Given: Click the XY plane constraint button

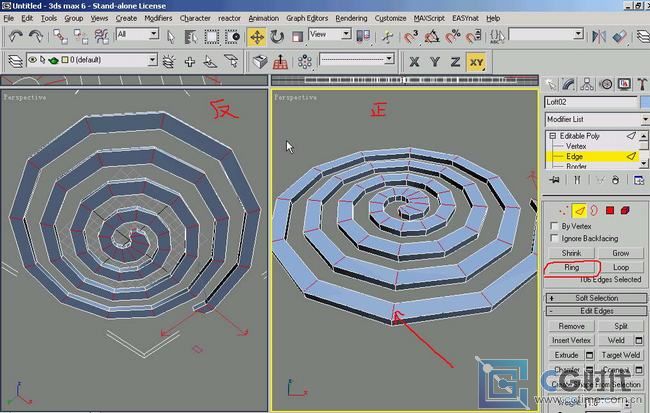Looking at the screenshot, I should (x=476, y=62).
